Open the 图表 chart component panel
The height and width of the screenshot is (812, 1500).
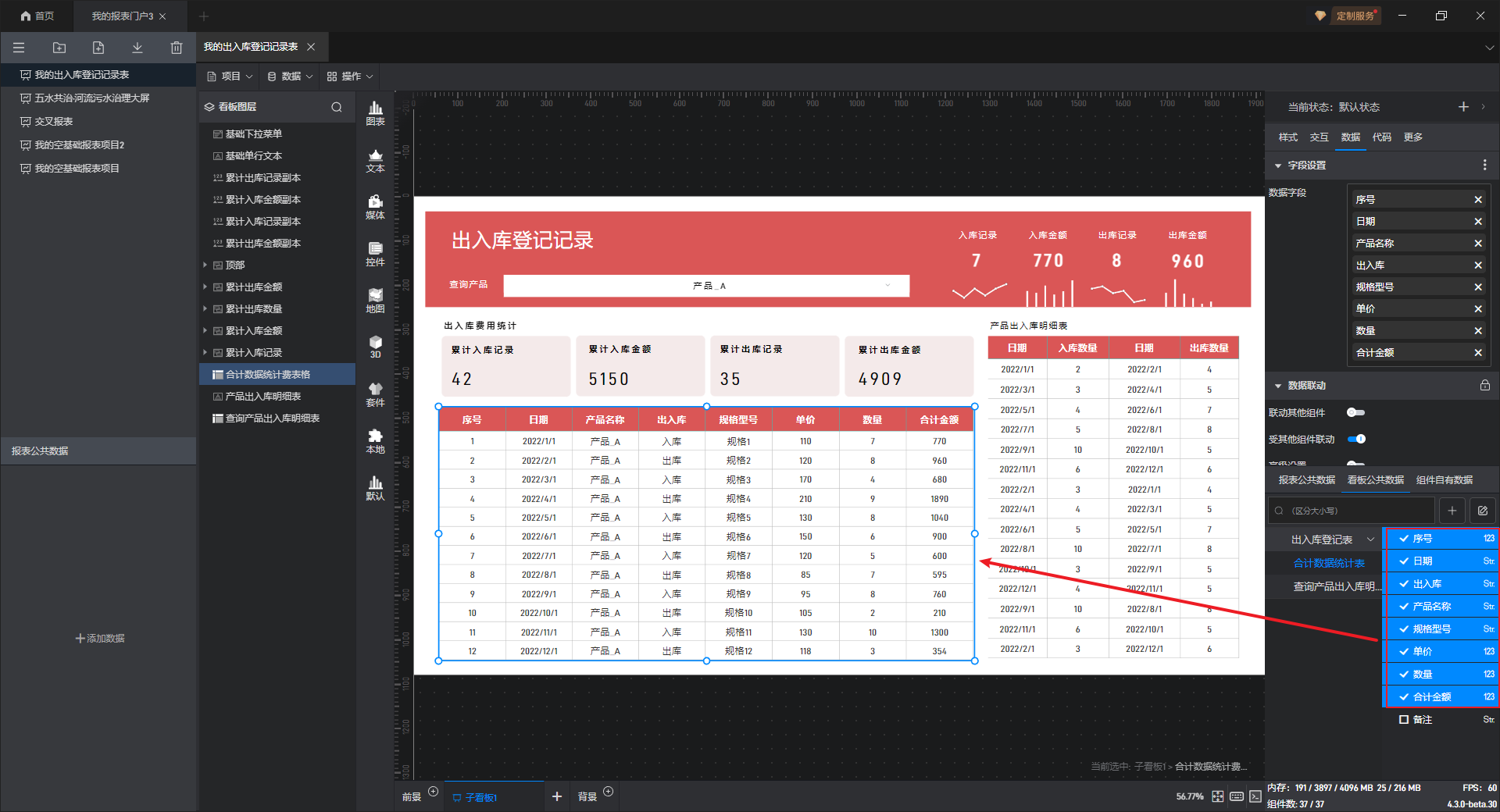click(375, 112)
